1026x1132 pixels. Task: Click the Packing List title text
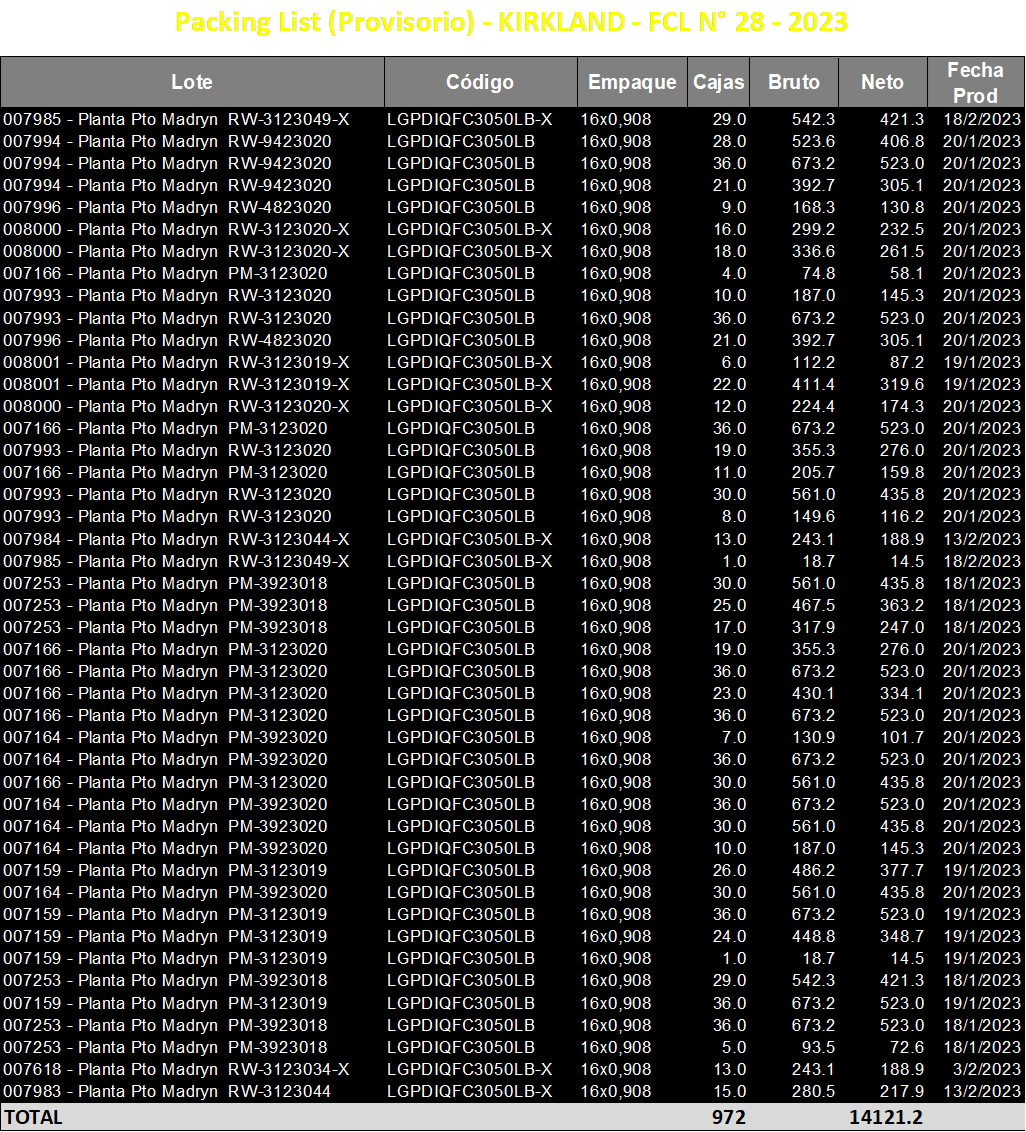point(511,22)
